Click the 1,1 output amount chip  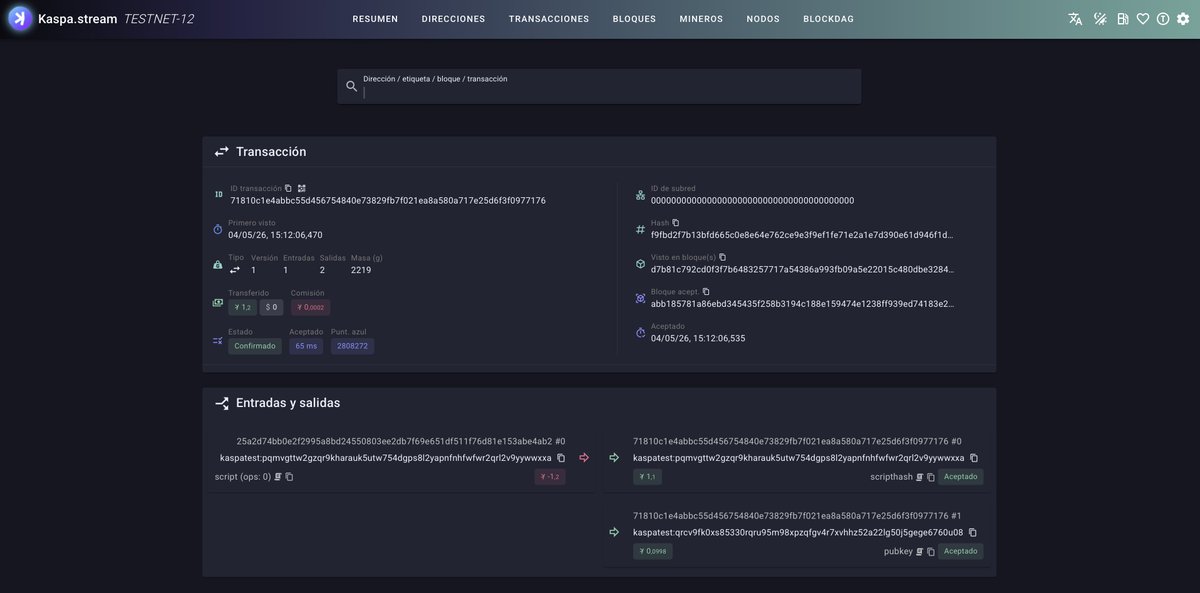[647, 477]
